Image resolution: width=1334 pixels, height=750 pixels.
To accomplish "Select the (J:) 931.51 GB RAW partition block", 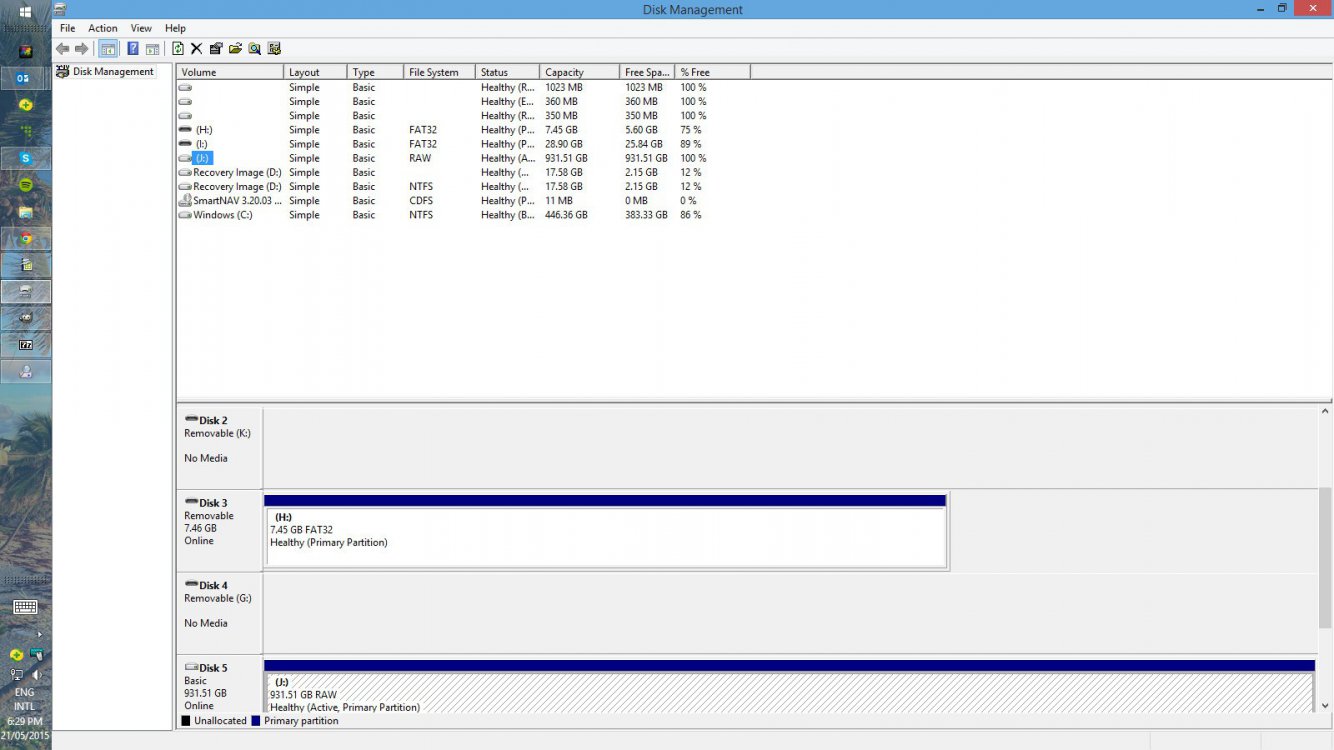I will pos(790,686).
